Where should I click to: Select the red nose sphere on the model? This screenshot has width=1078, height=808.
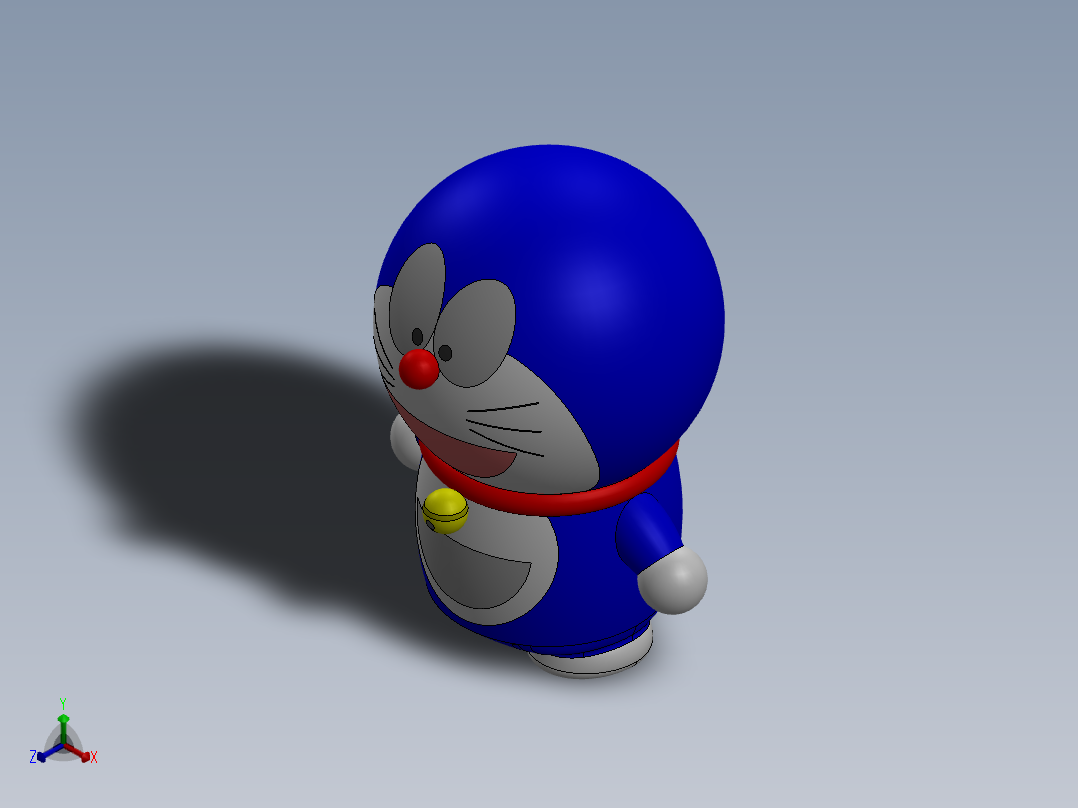[x=419, y=369]
